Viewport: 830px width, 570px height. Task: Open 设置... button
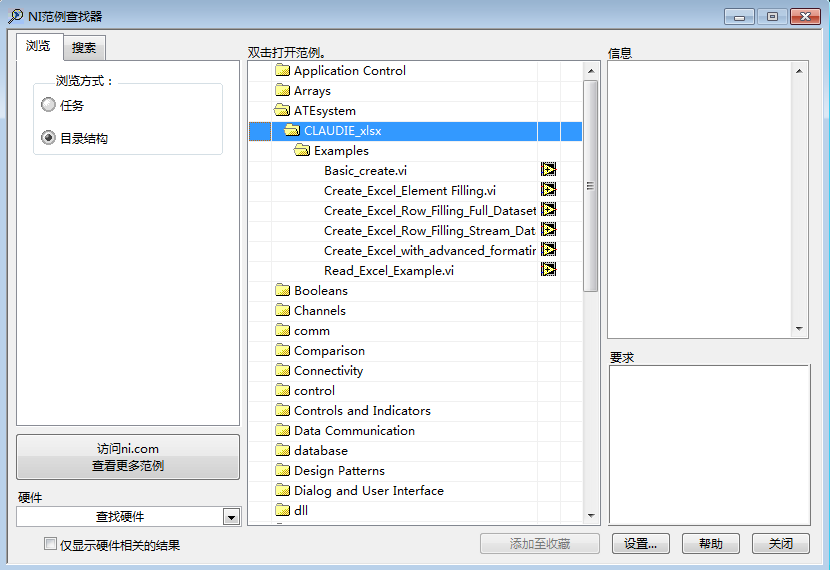pos(640,544)
